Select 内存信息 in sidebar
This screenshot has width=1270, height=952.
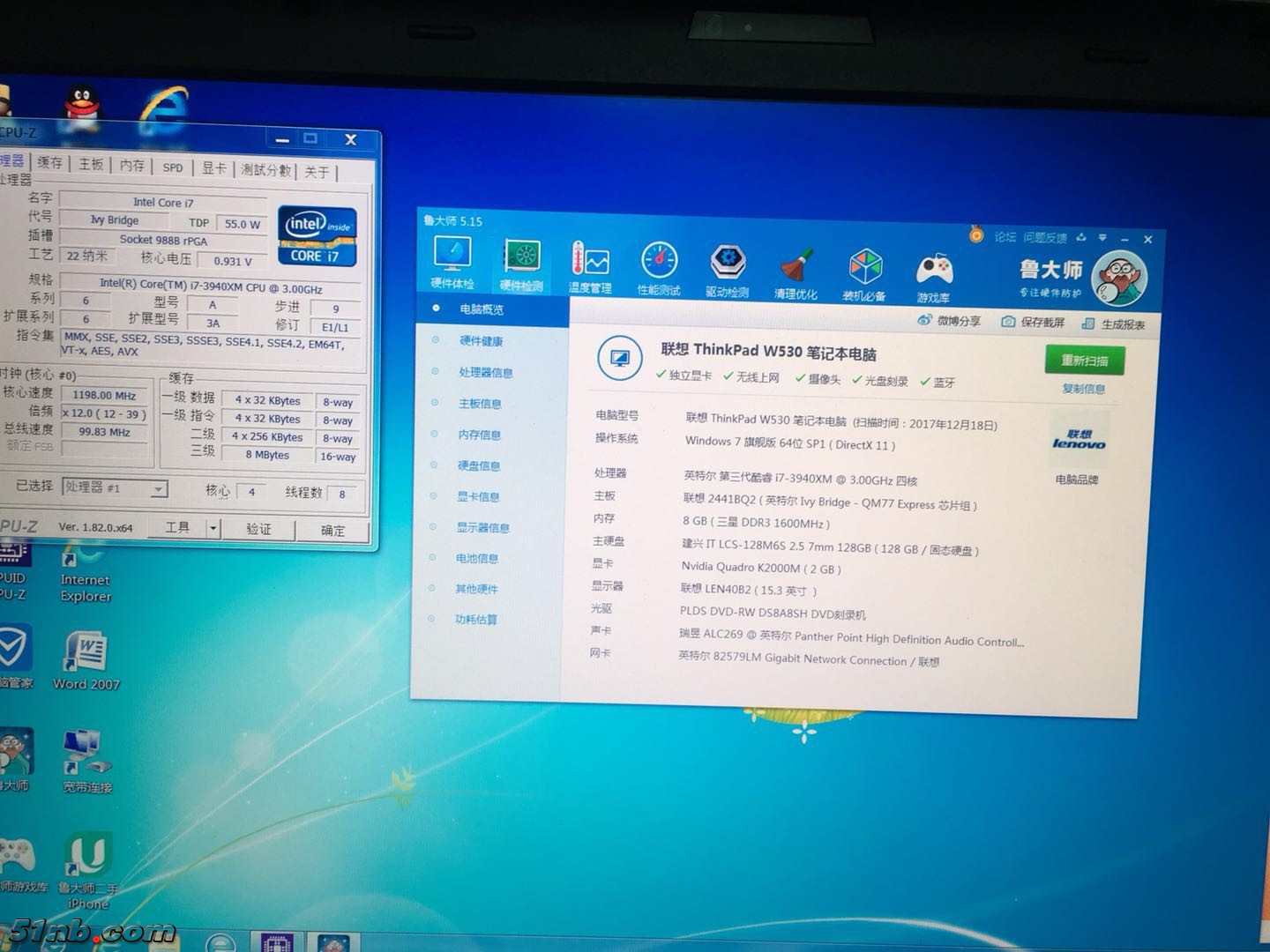coord(480,435)
